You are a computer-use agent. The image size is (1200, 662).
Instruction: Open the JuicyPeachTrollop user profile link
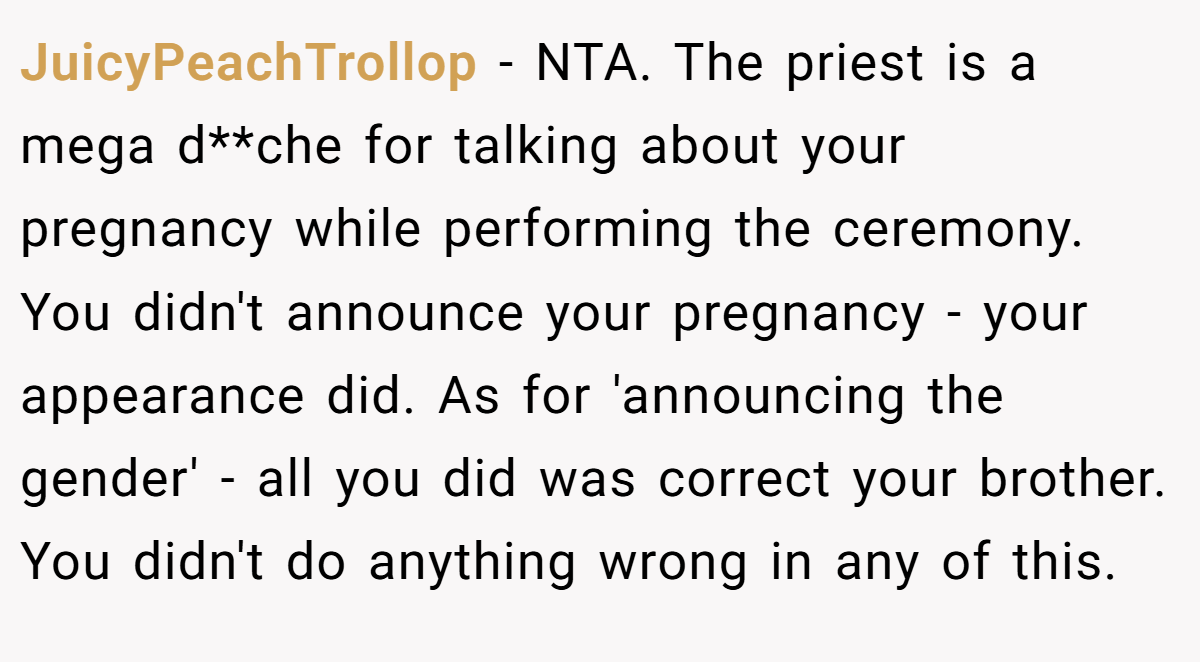(248, 65)
